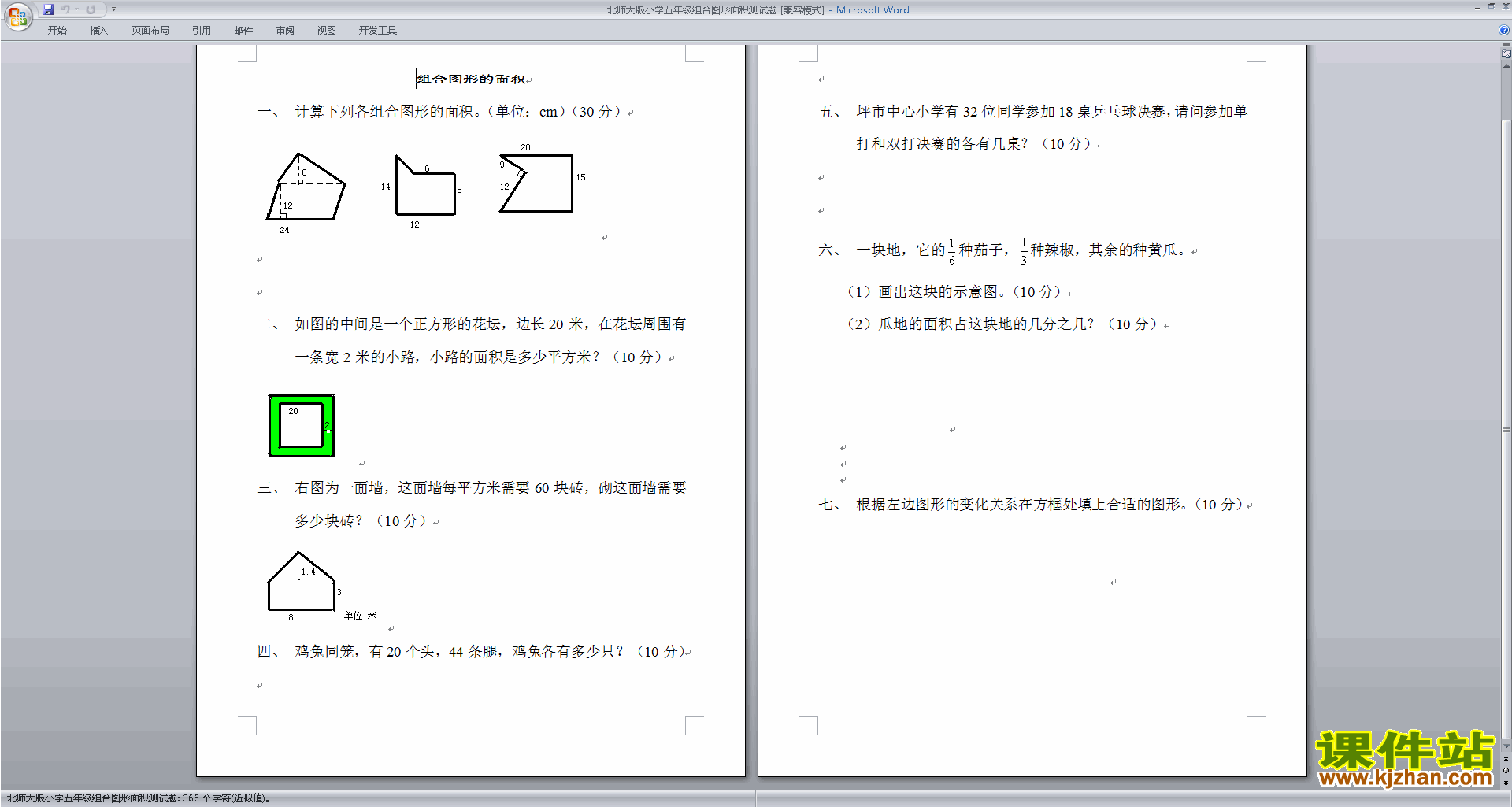Click sub-question (1) 画出这块的示意图
Screen dimensions: 1512x807
pyautogui.click(x=954, y=292)
